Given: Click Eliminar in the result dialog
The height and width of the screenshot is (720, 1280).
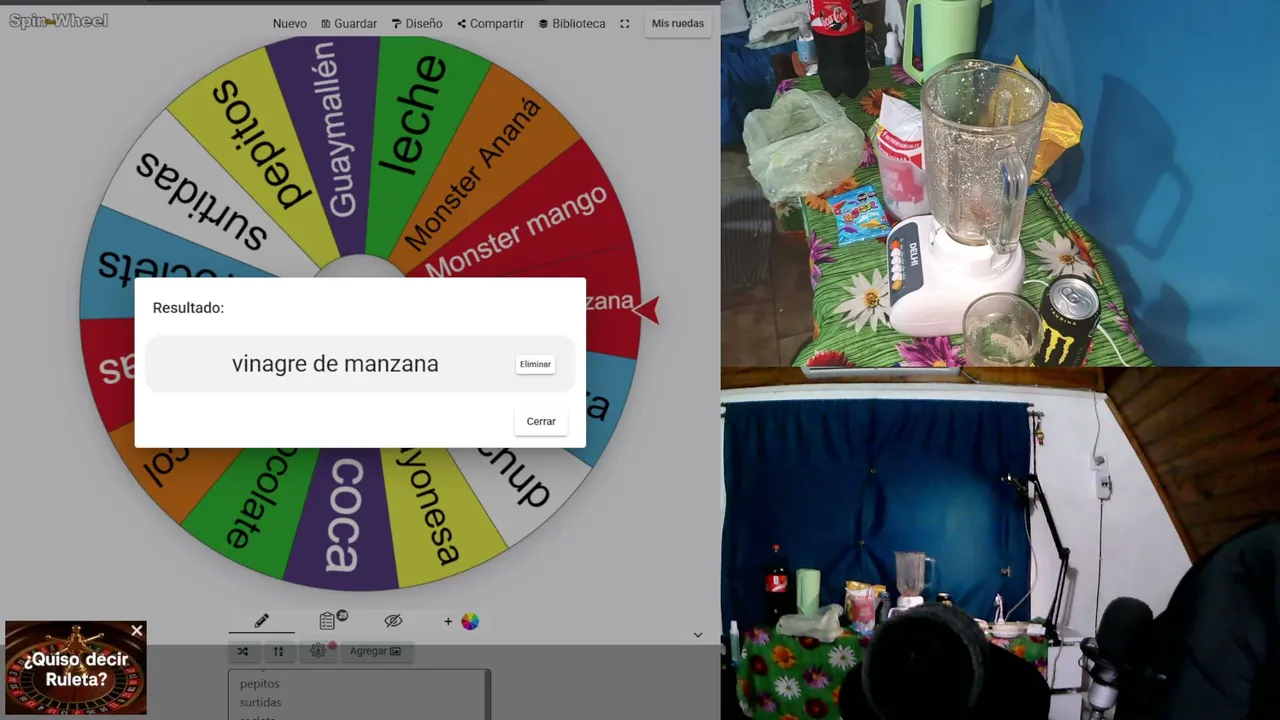Looking at the screenshot, I should tap(535, 364).
